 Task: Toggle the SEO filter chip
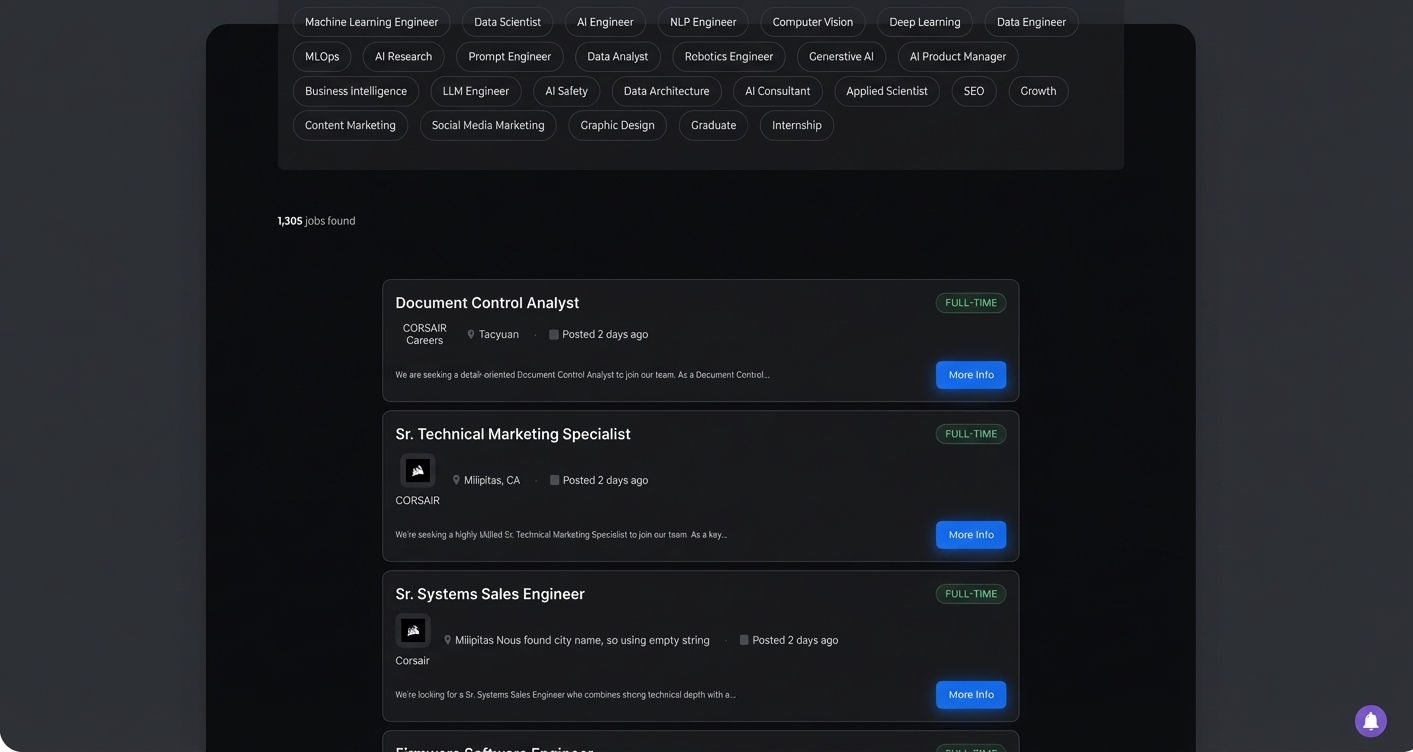(973, 91)
